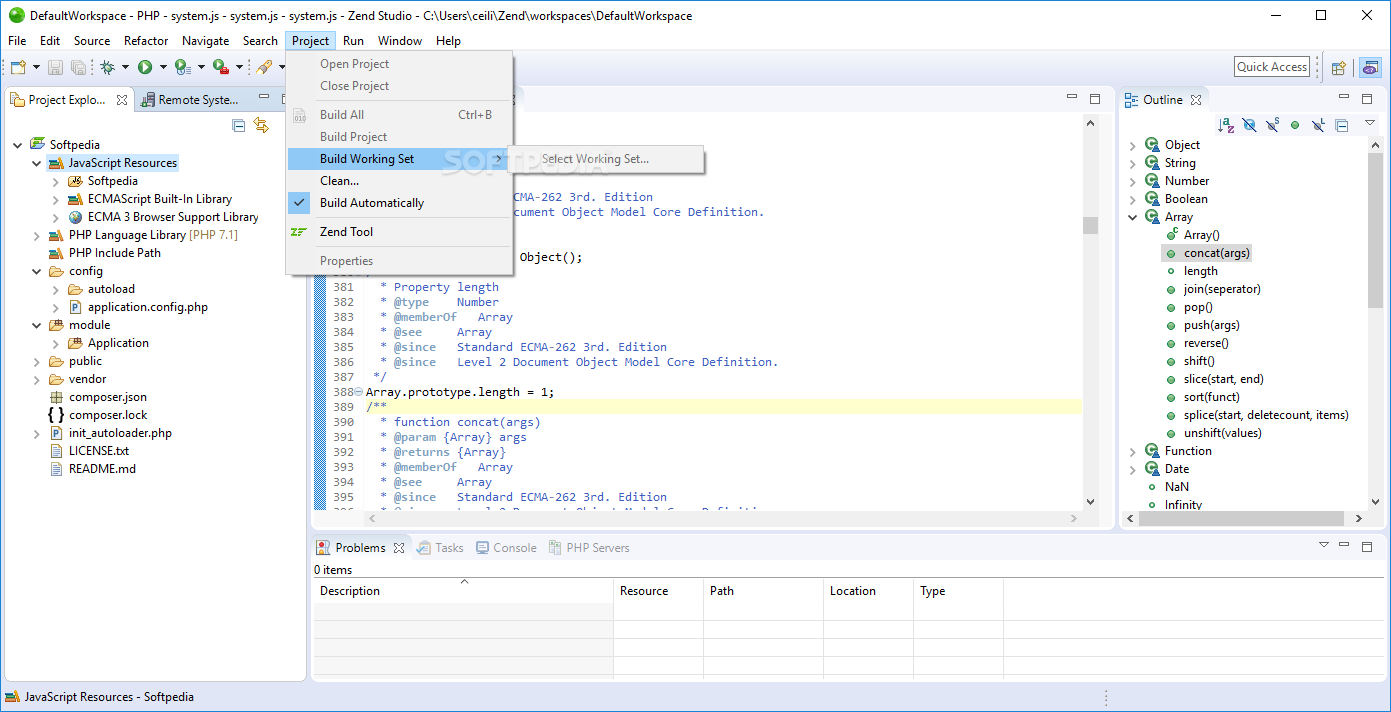Toggle Hide Non-Public members in Outline
Image resolution: width=1391 pixels, height=712 pixels.
[x=1295, y=125]
